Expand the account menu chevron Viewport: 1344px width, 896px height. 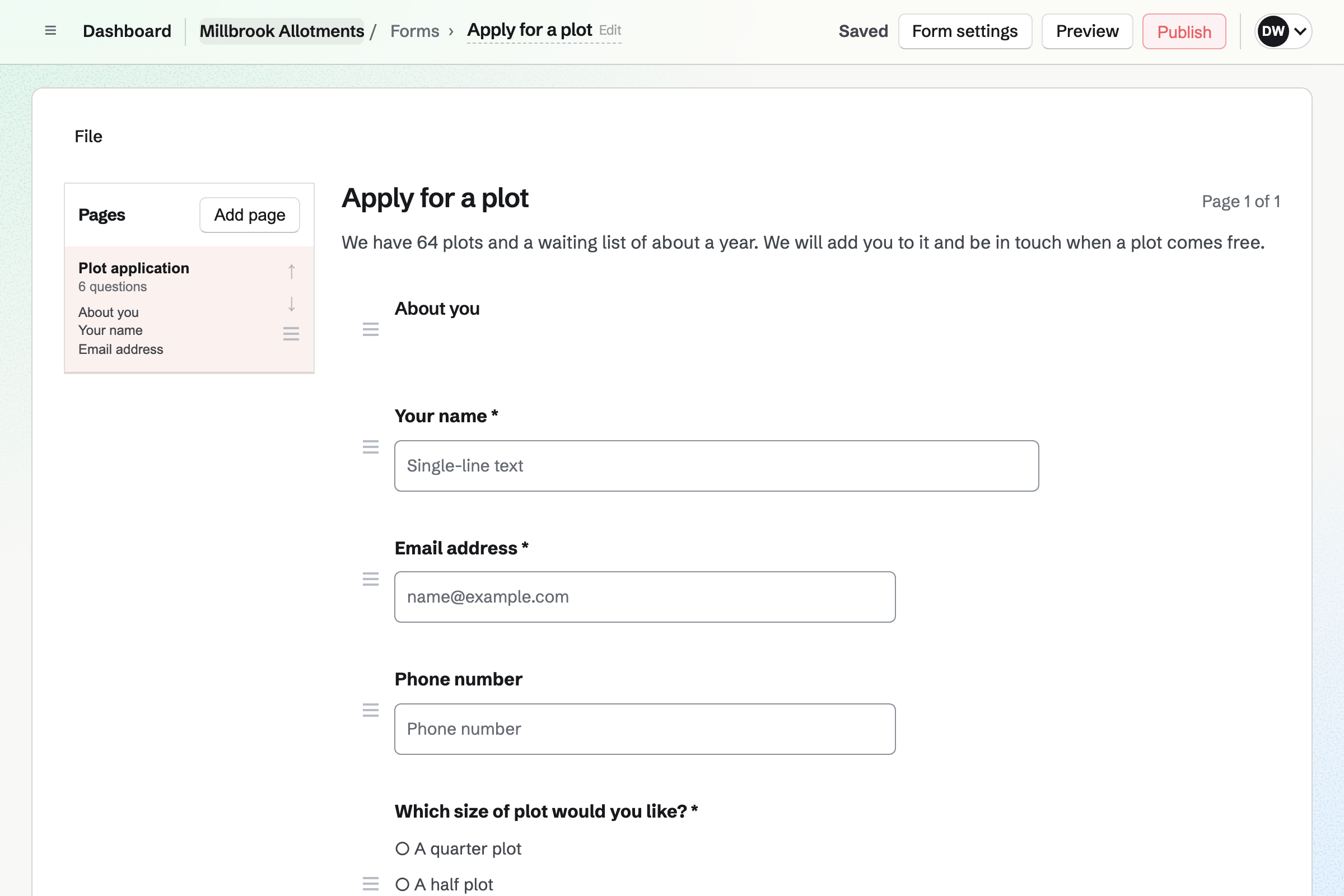[1300, 31]
